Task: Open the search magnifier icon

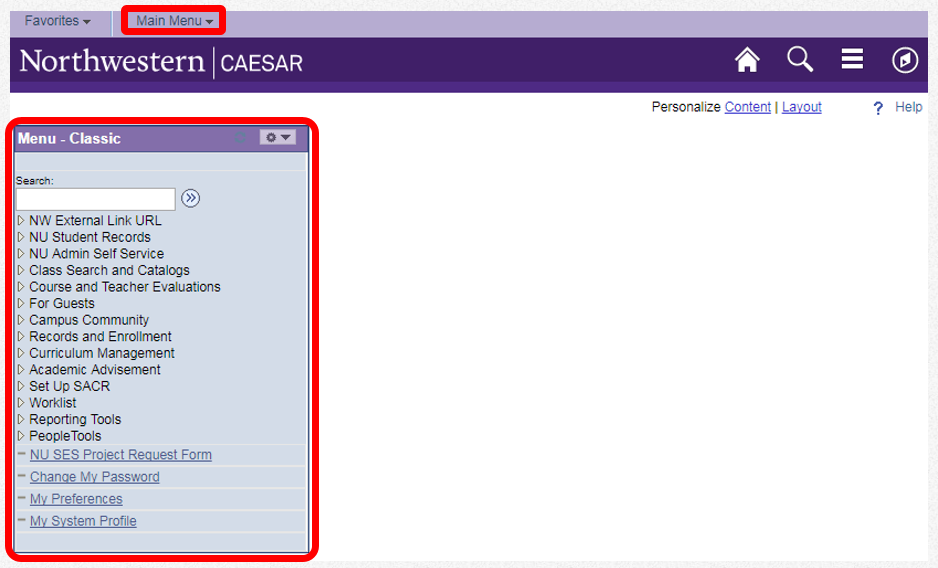Action: [x=800, y=59]
